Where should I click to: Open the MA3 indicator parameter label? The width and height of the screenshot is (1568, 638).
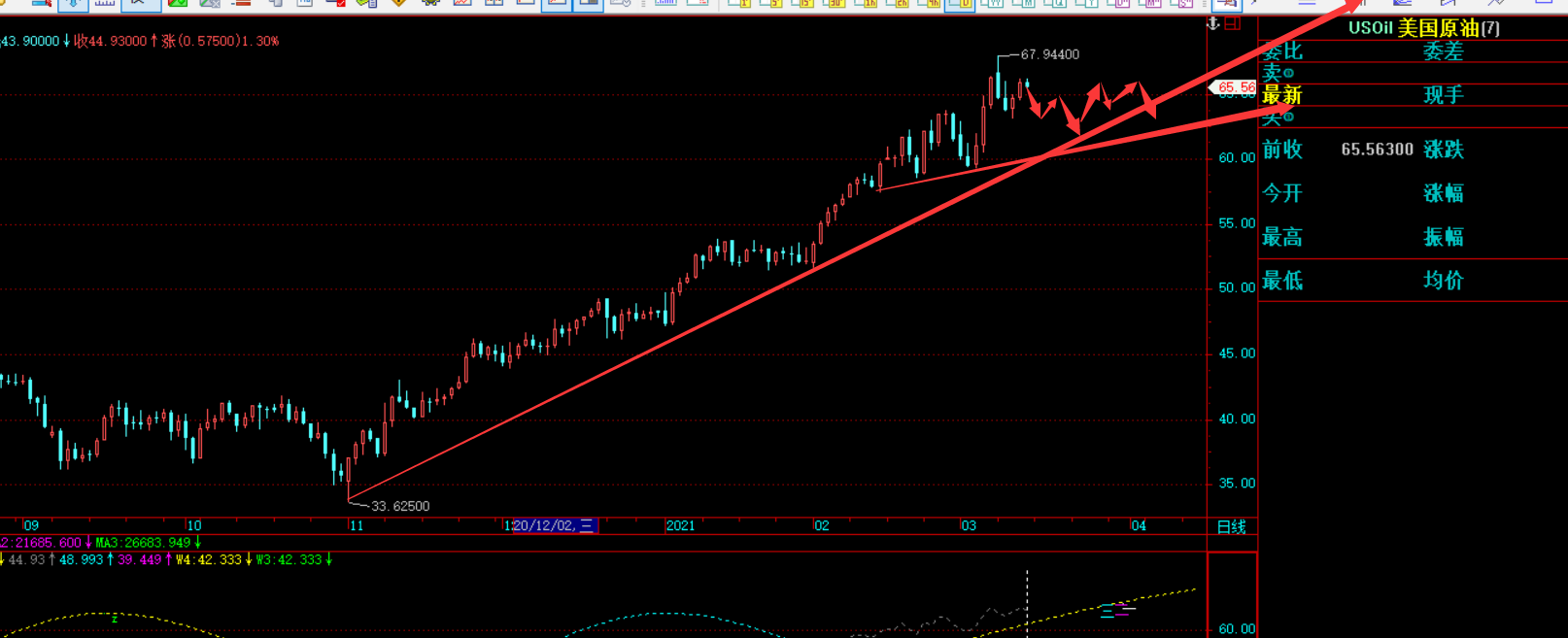146,543
